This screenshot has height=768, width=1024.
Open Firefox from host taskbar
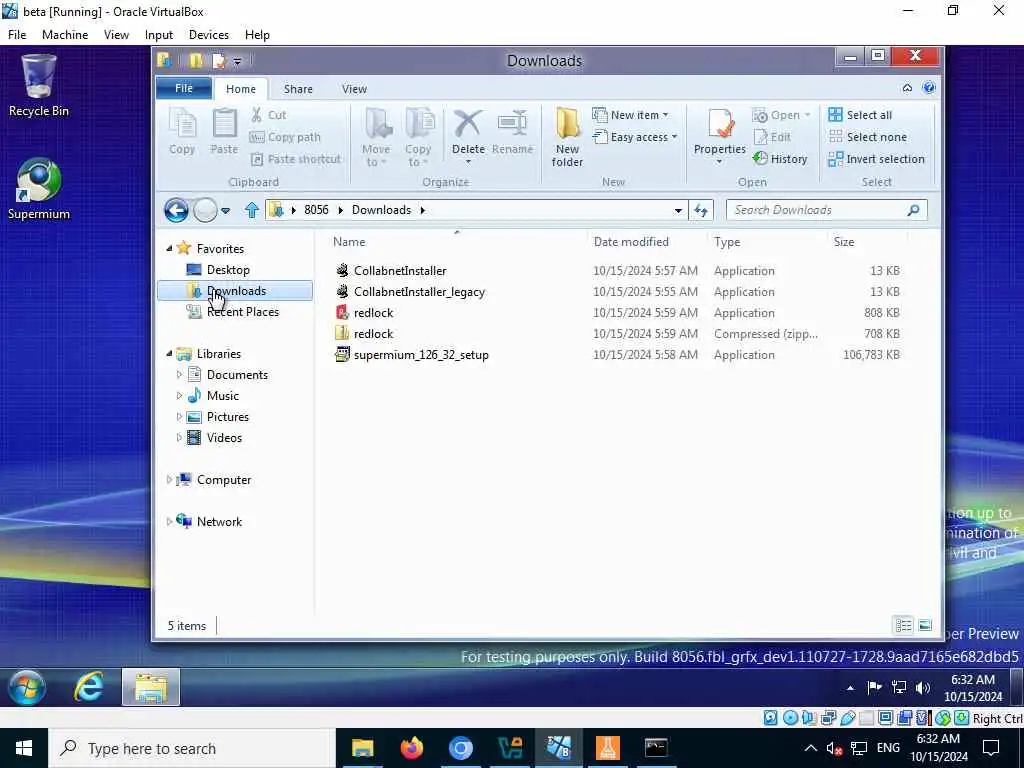coord(411,748)
